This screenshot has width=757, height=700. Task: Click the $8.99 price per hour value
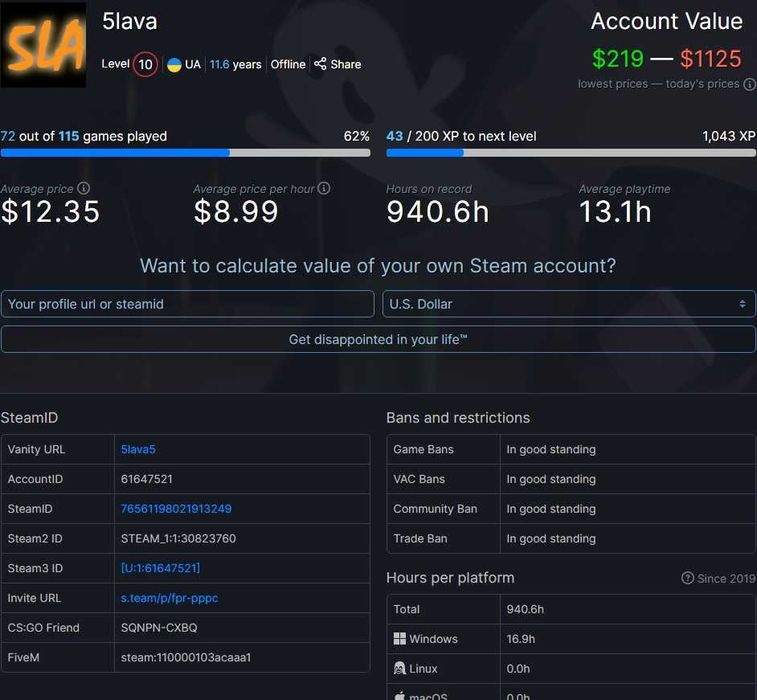click(236, 212)
